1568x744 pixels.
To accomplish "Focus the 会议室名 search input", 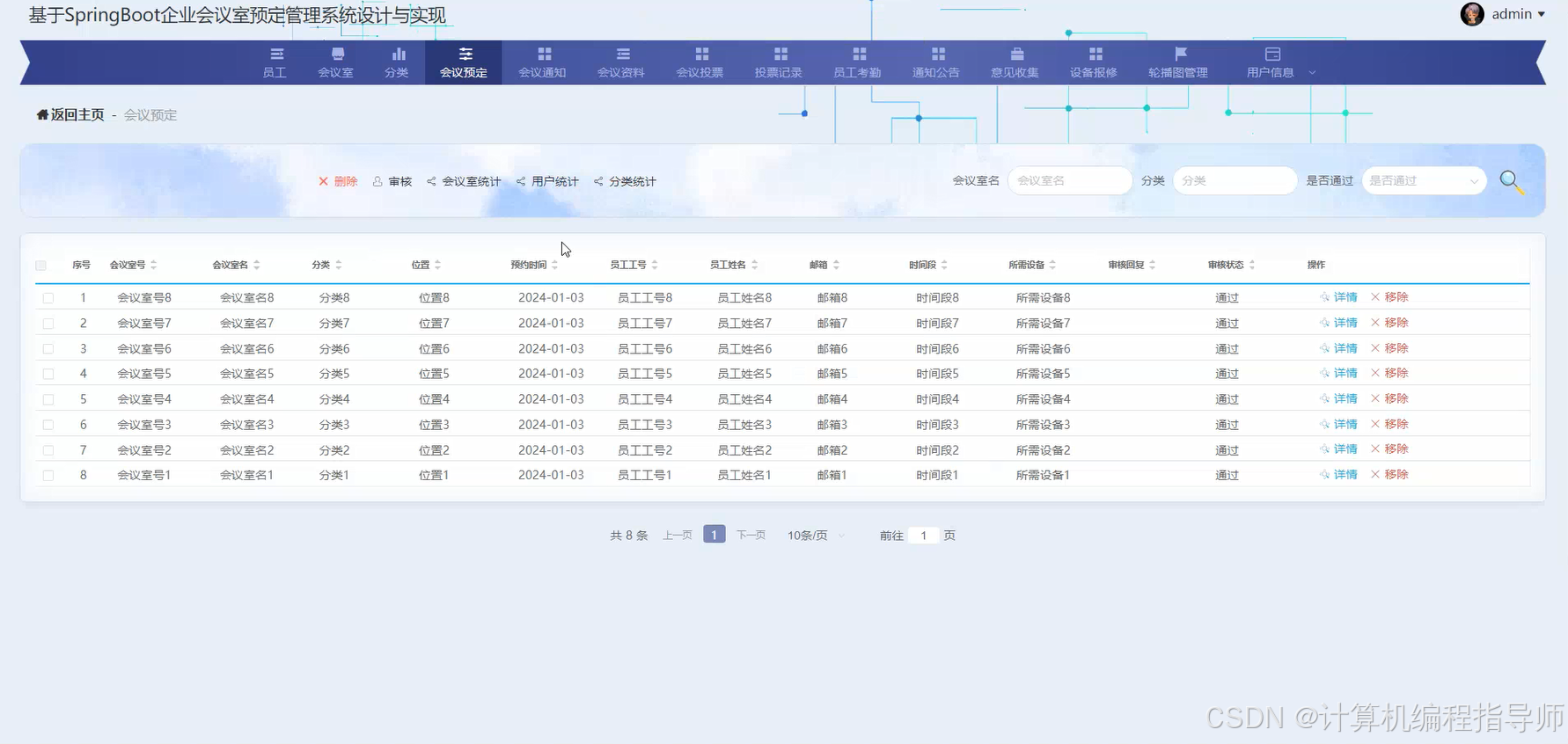I will (x=1070, y=180).
